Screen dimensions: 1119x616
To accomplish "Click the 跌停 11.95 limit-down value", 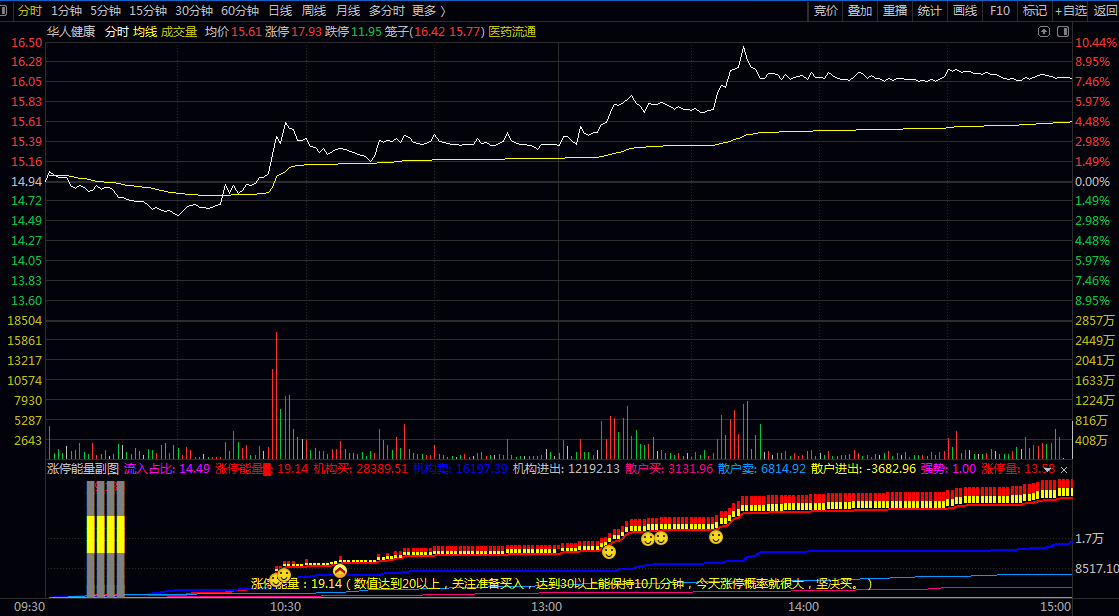I will click(x=353, y=31).
